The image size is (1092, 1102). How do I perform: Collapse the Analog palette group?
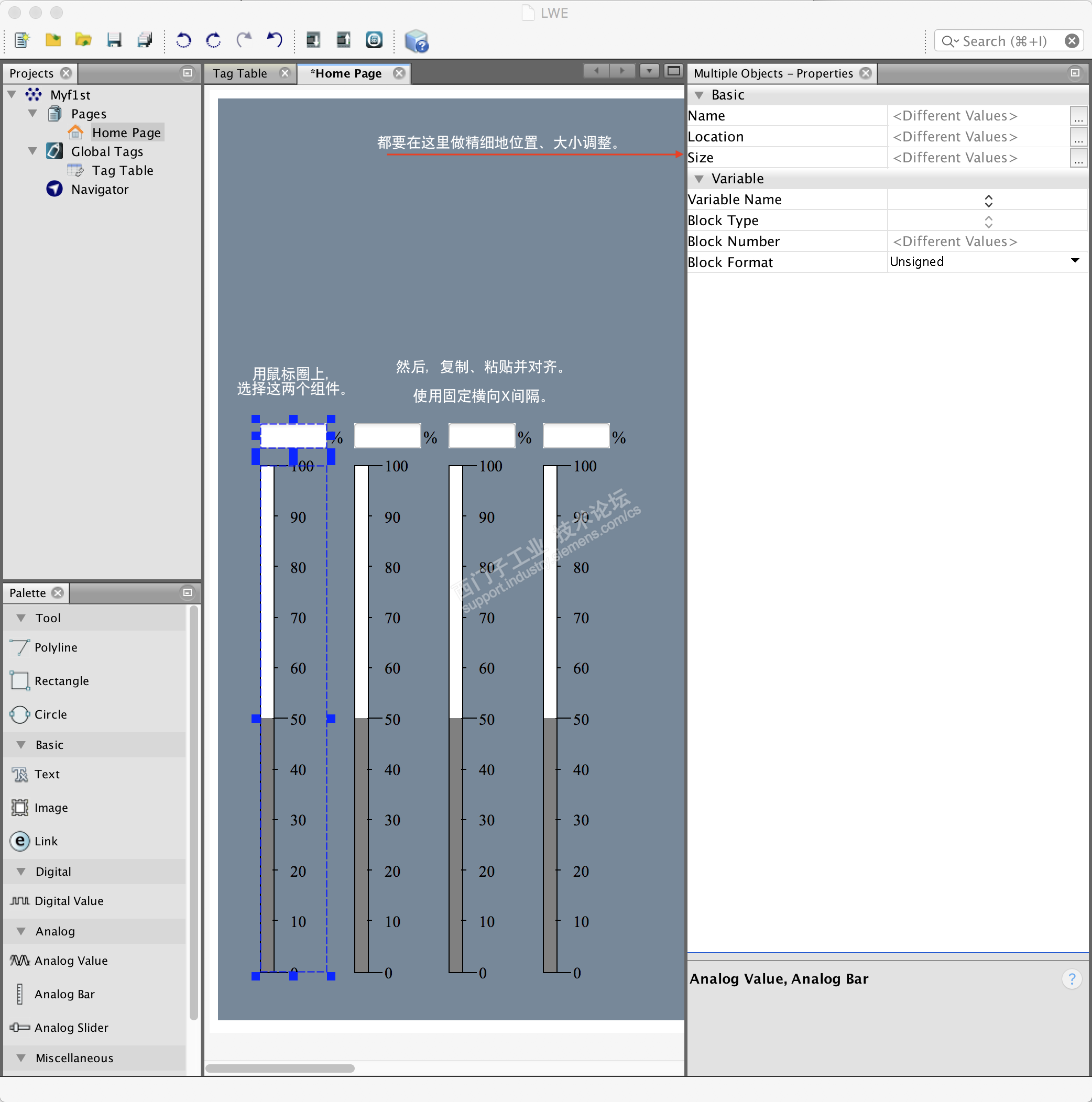[21, 931]
